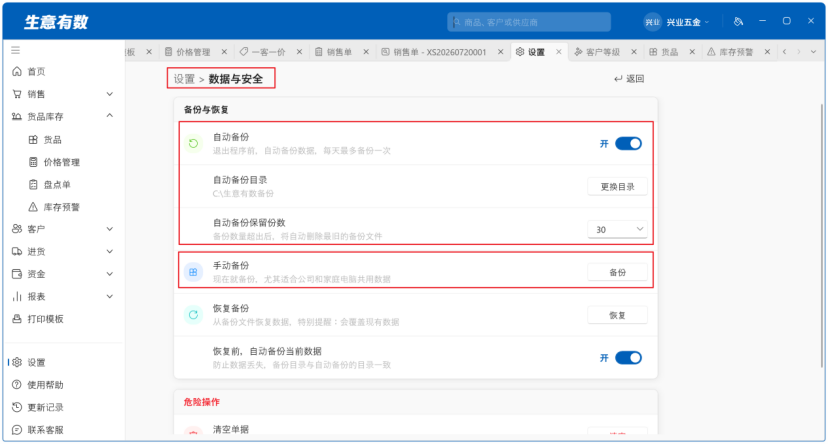
Task: Close the 客户等级 tab
Action: [x=634, y=52]
